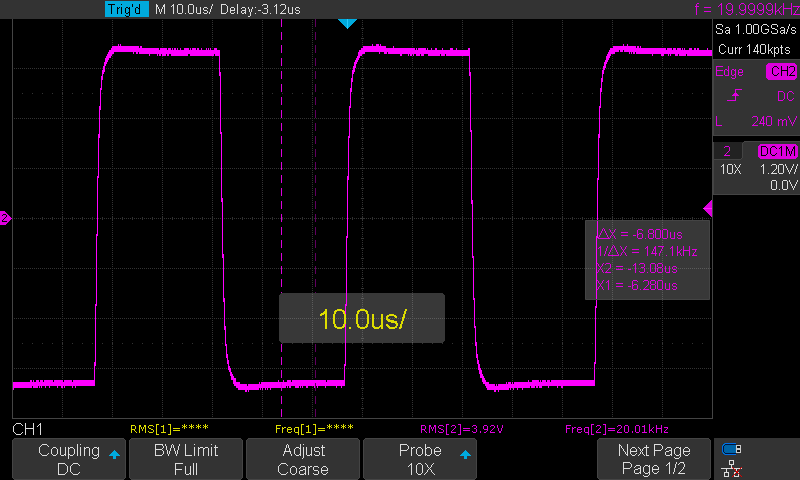Screen dimensions: 800x480
Task: Click the 240 mV trigger level value
Action: pyautogui.click(x=773, y=121)
